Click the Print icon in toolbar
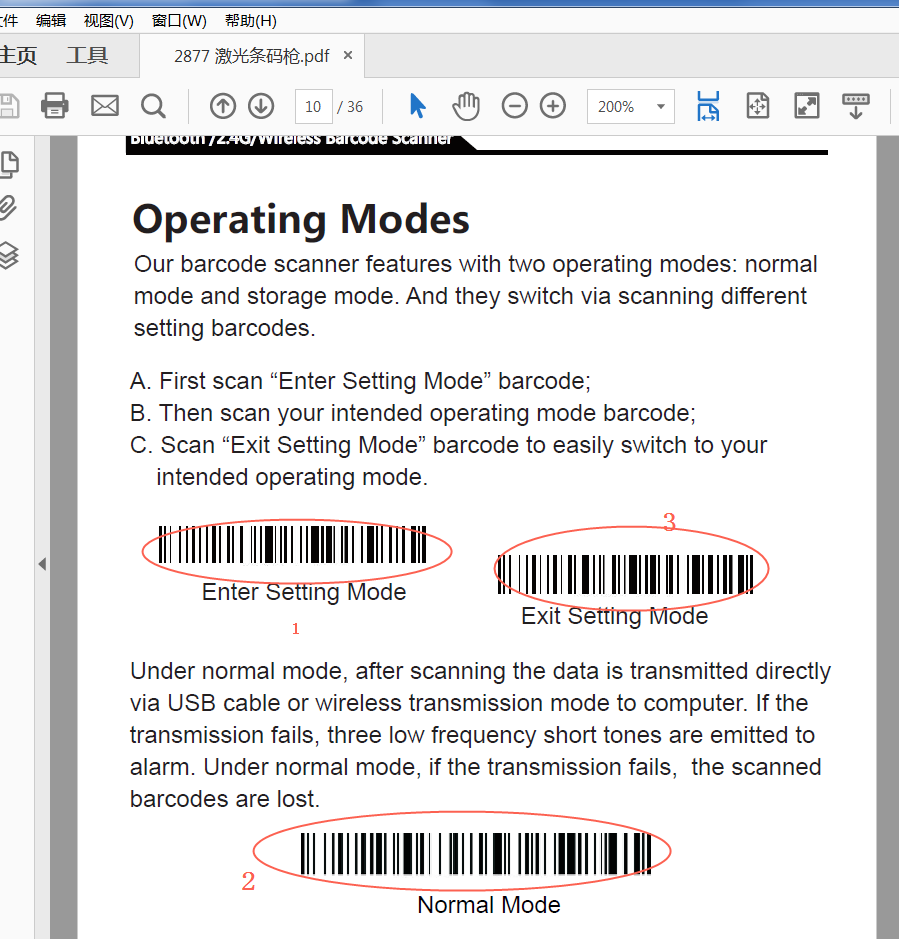 click(54, 106)
